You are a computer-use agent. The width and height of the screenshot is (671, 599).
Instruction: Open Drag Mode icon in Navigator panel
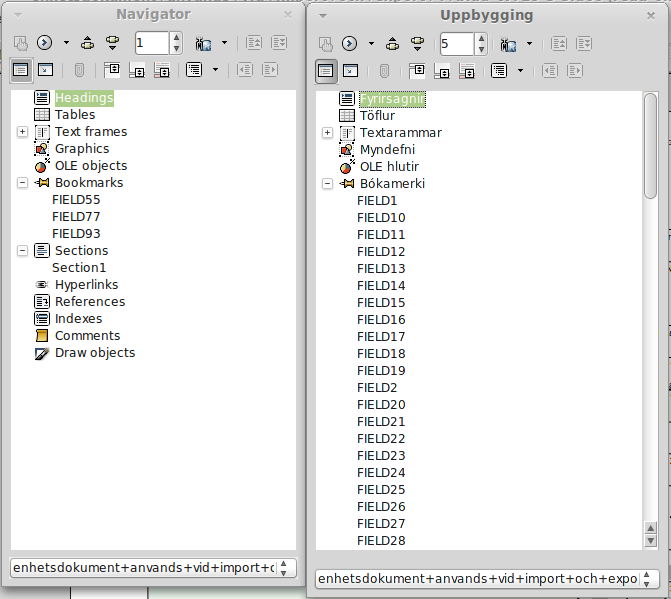coord(205,43)
